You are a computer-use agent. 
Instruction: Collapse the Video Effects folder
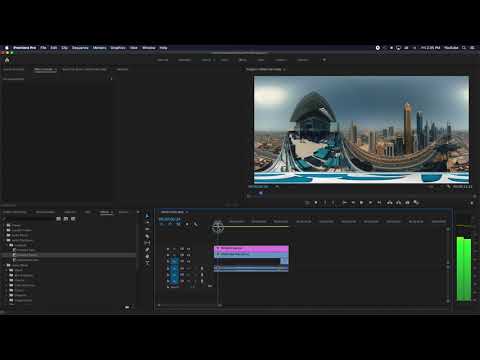pyautogui.click(x=4, y=265)
